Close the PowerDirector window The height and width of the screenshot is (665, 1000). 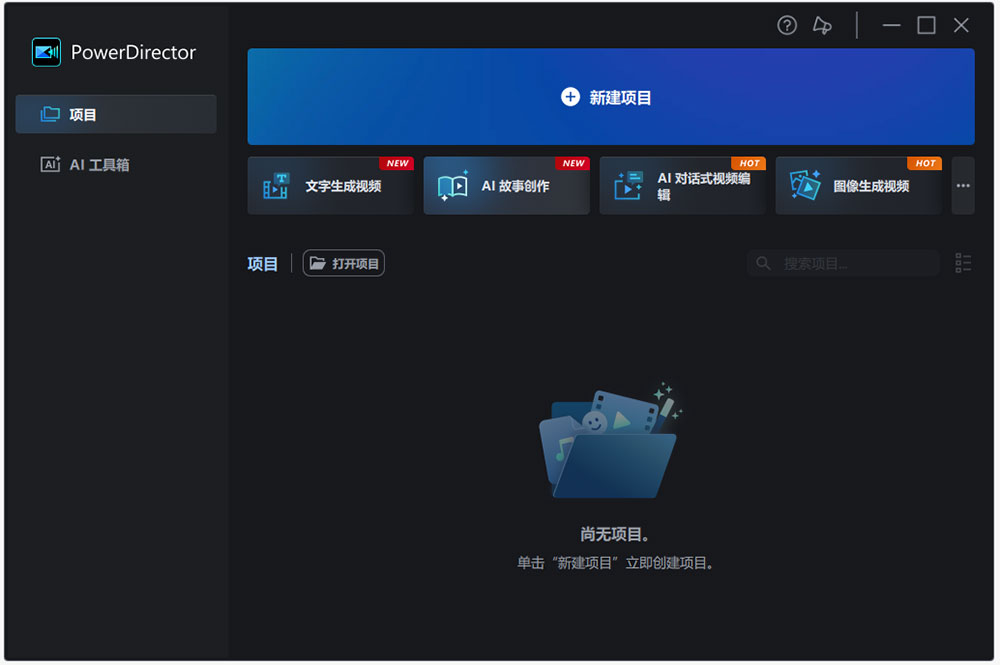tap(961, 26)
